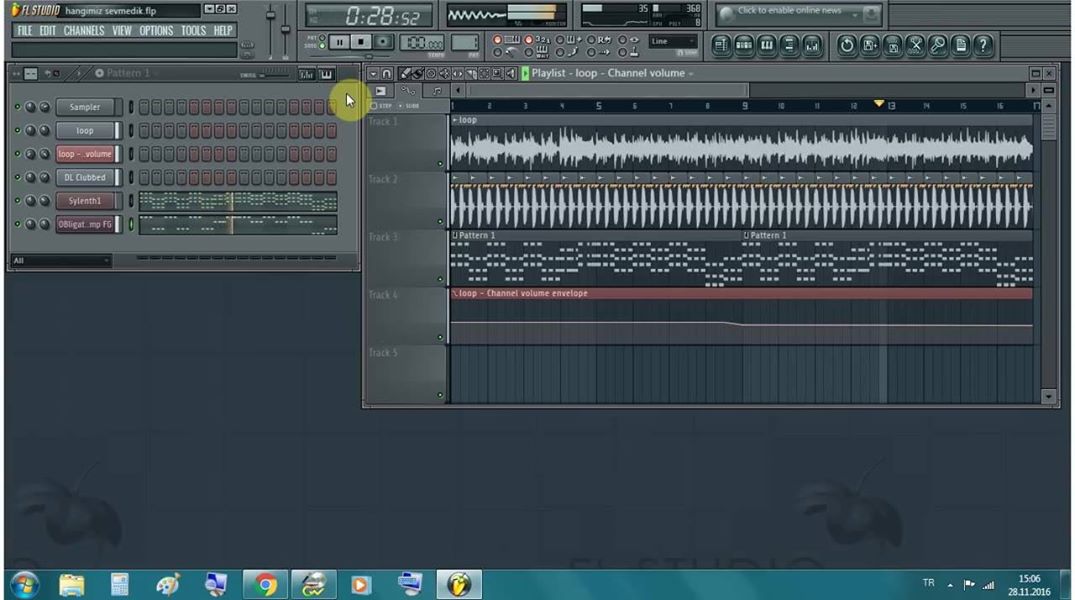The width and height of the screenshot is (1075, 600).
Task: Open the All channel group filter dropdown
Action: [61, 261]
